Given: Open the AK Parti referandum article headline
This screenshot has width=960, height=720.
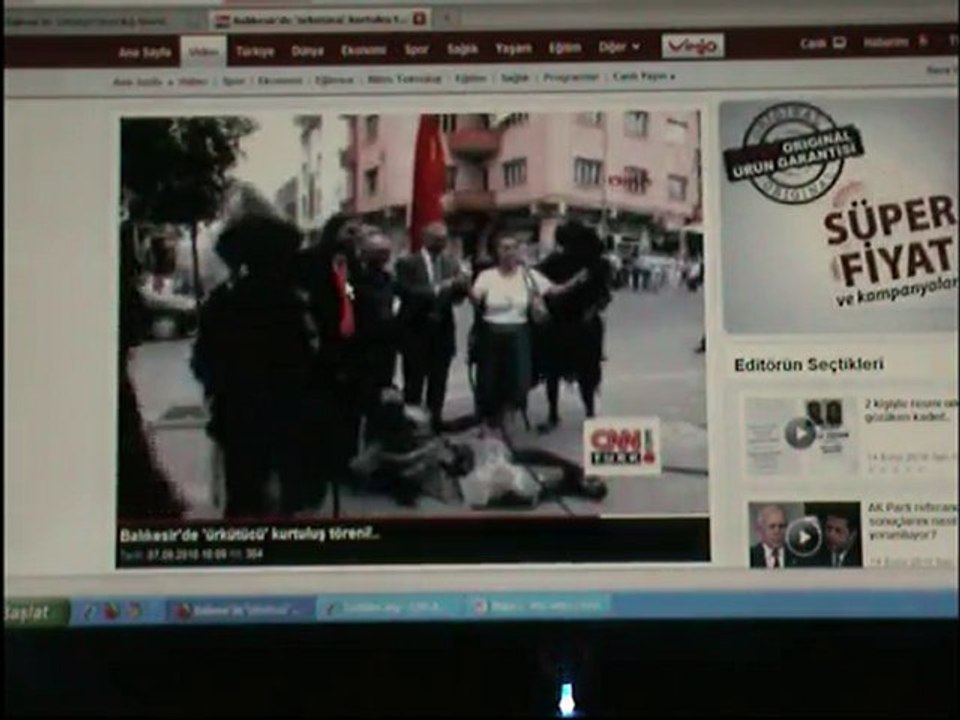Looking at the screenshot, I should coord(912,521).
